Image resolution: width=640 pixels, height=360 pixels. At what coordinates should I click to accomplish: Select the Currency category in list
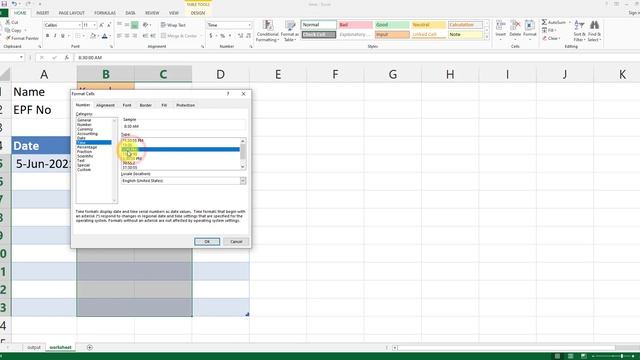(85, 129)
